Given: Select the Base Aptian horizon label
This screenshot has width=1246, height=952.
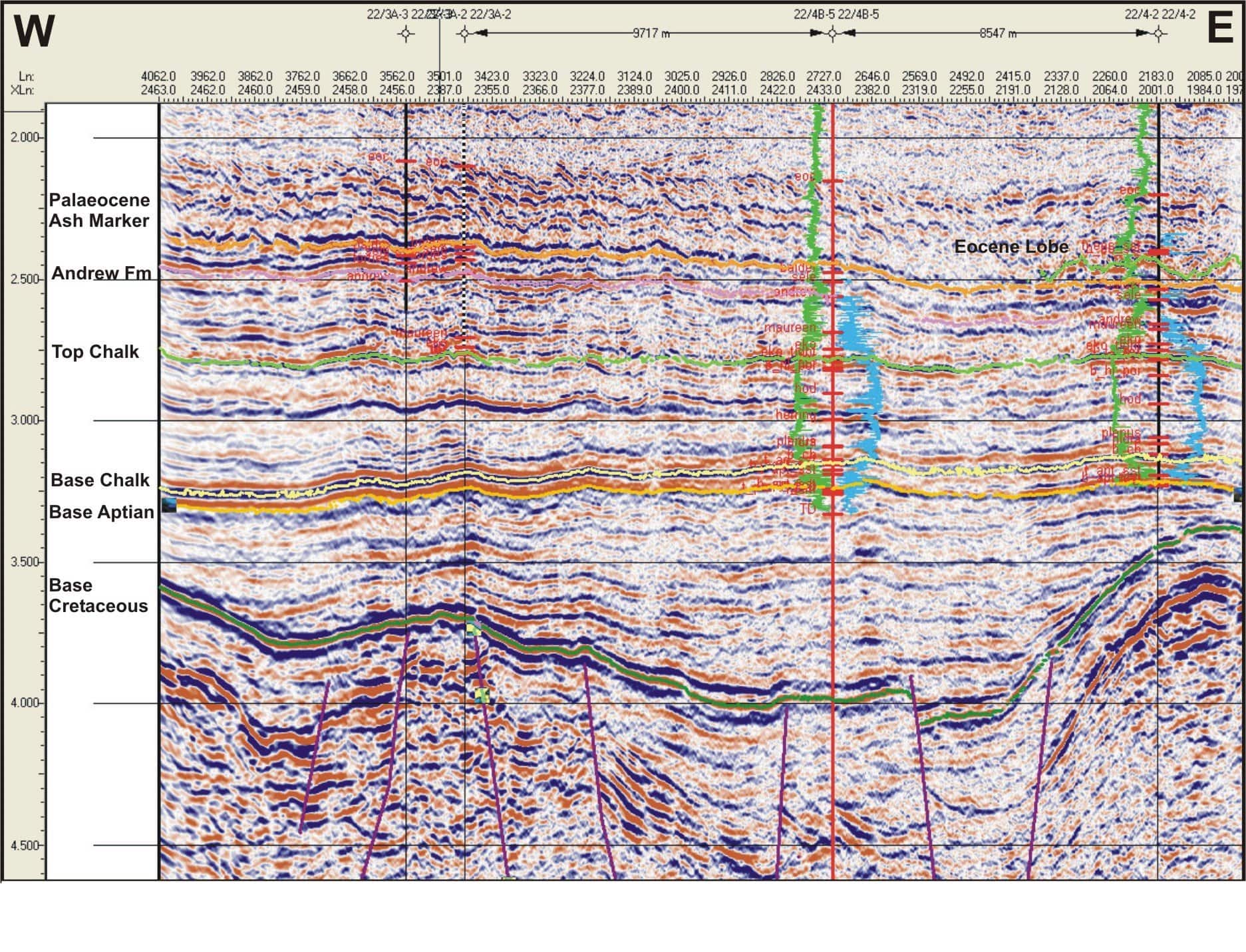Looking at the screenshot, I should coord(101,512).
